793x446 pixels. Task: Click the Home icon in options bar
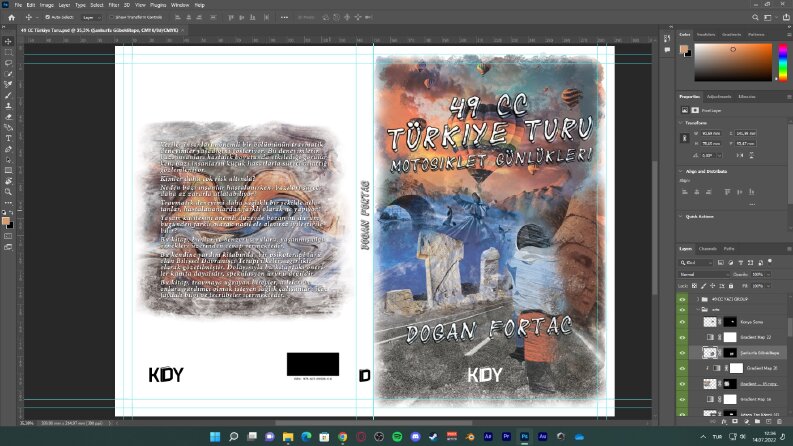pos(11,17)
